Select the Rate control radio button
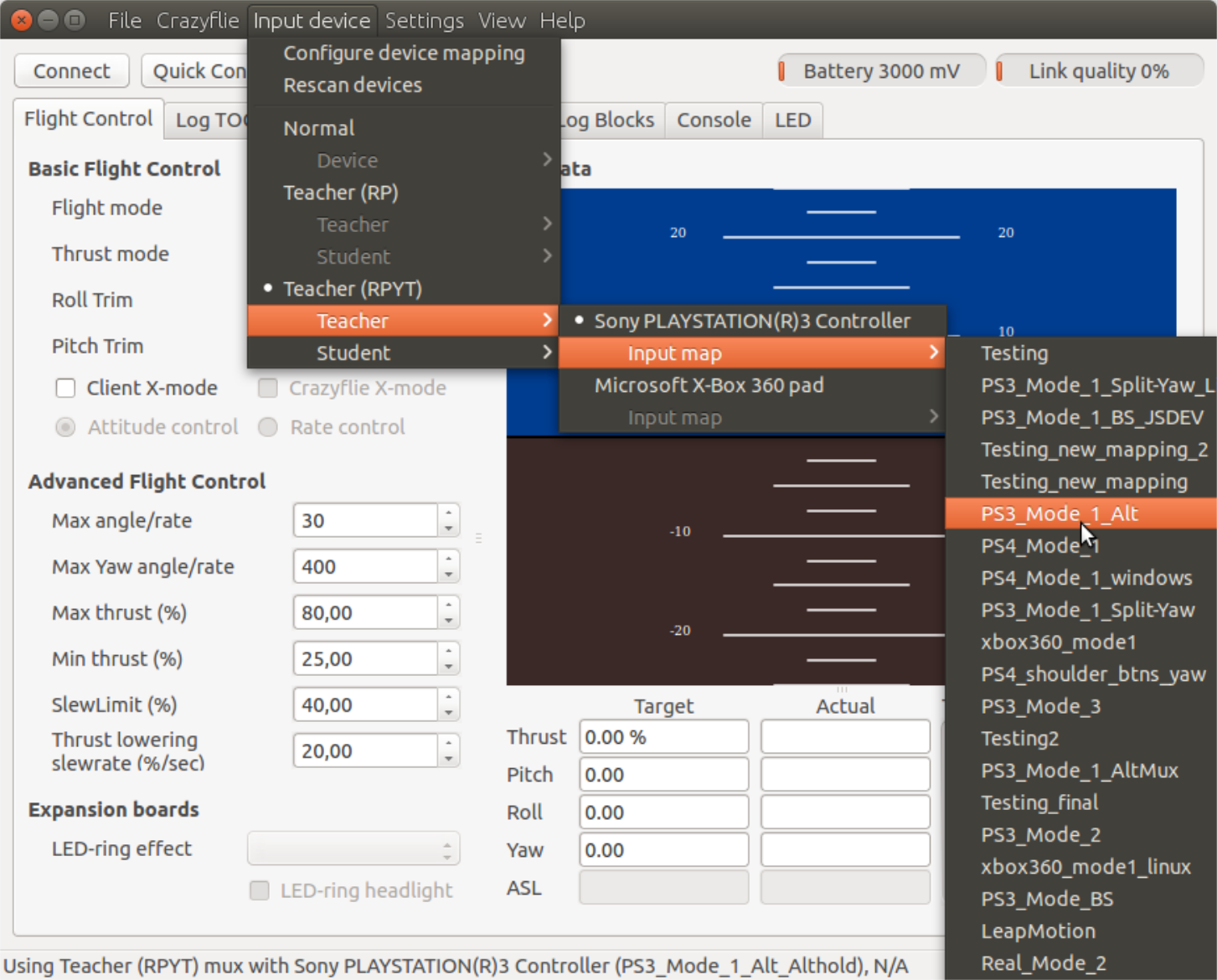 click(268, 427)
